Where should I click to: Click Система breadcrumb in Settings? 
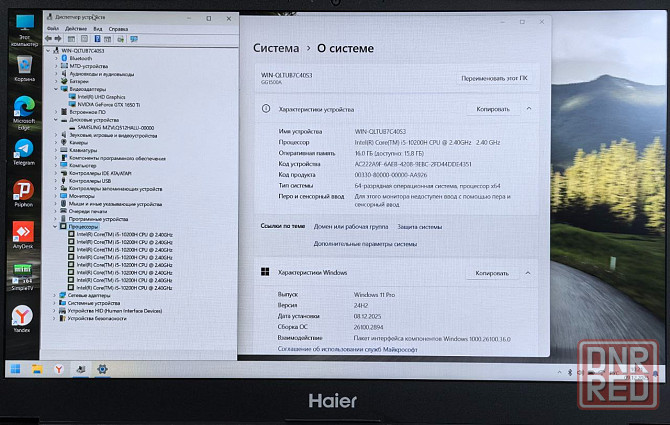(x=276, y=48)
